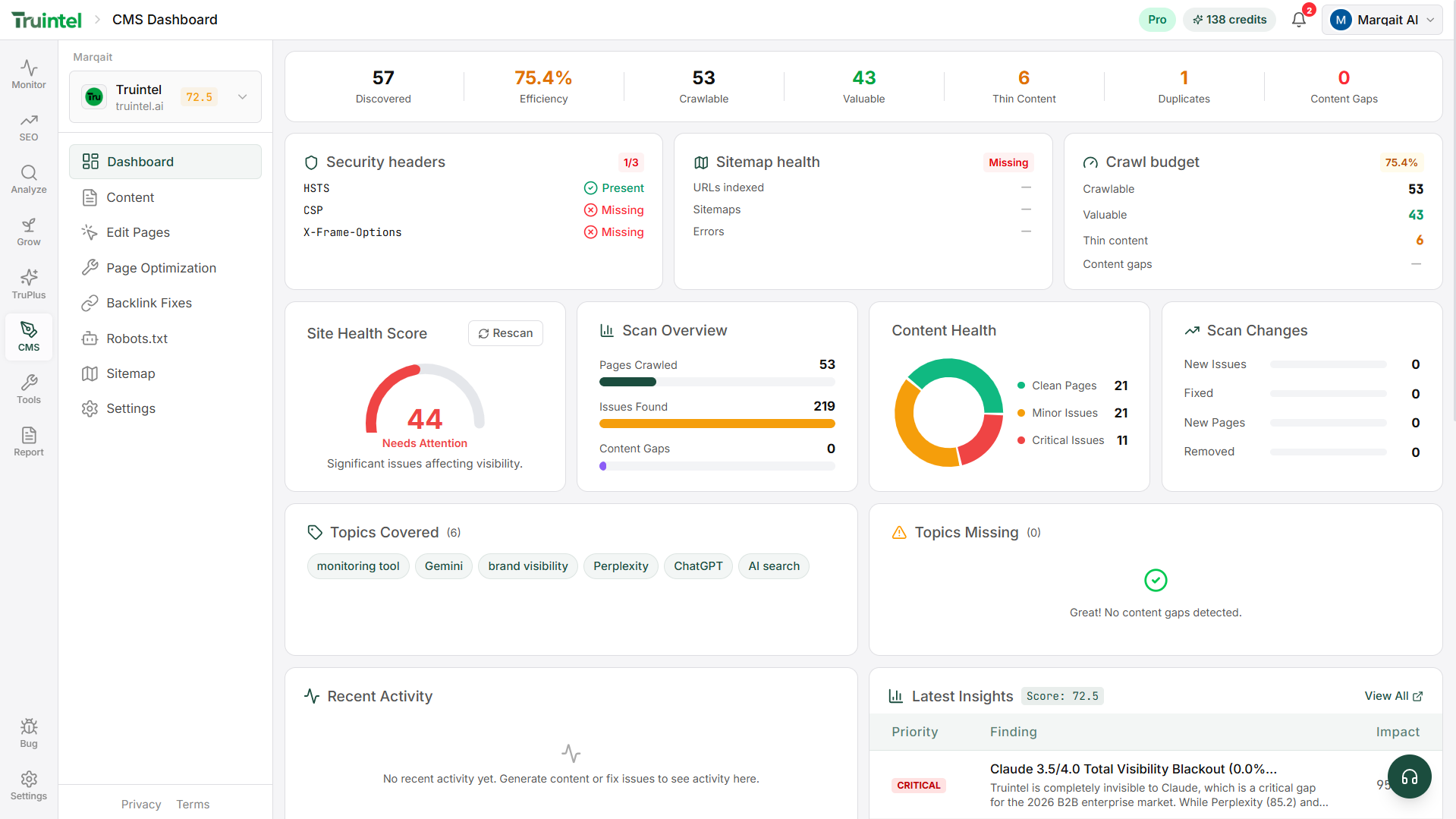The height and width of the screenshot is (819, 1456).
Task: Click the brand visibility topic tag
Action: pos(527,566)
